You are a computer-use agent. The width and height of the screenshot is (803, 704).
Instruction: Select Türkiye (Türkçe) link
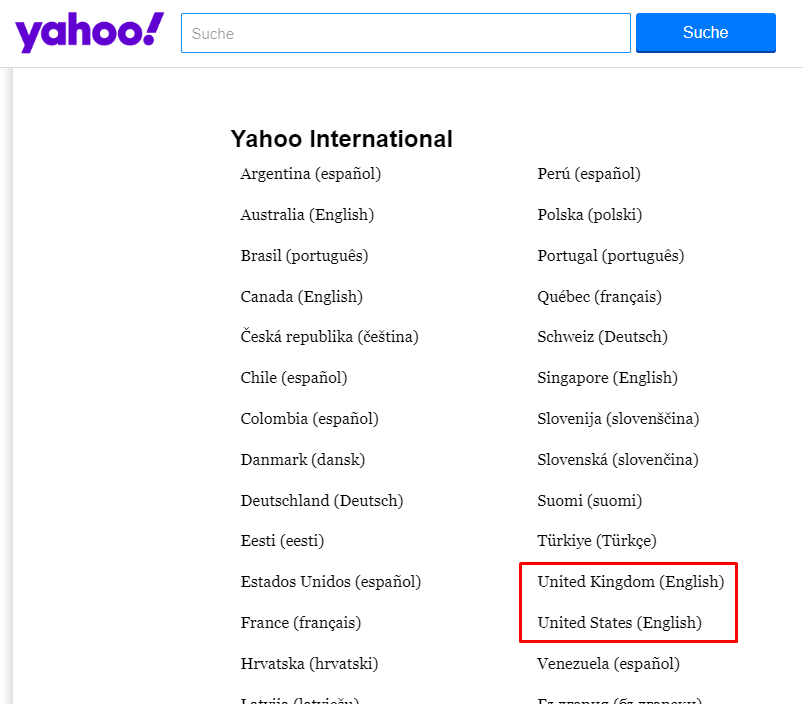[597, 541]
